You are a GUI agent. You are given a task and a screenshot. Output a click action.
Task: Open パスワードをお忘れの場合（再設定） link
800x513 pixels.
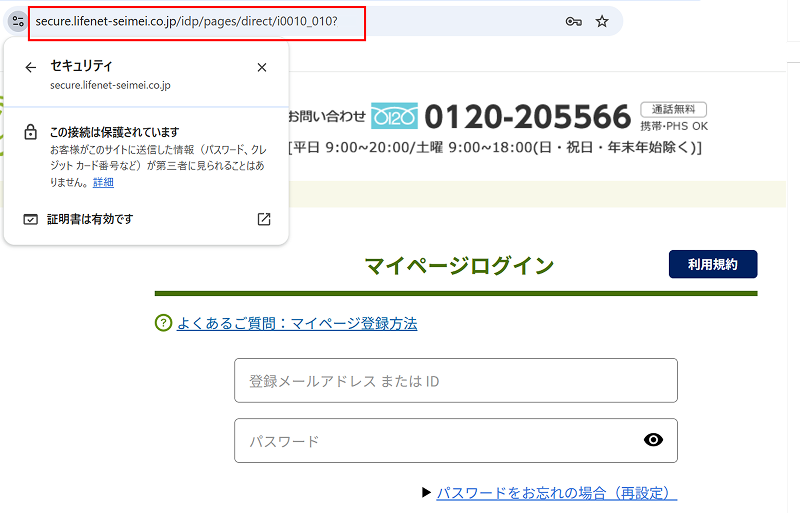click(x=557, y=493)
